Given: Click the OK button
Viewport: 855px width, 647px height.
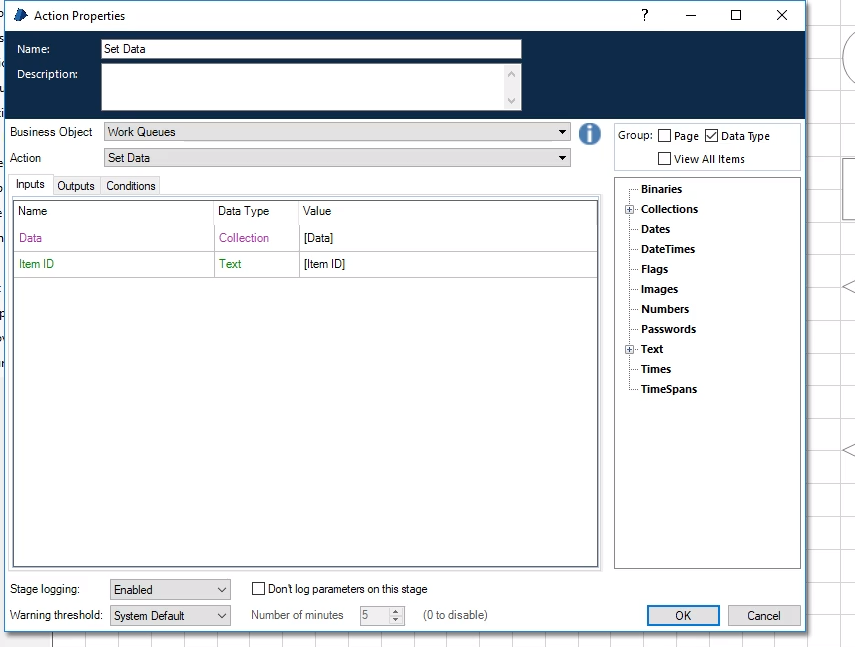Looking at the screenshot, I should tap(683, 615).
